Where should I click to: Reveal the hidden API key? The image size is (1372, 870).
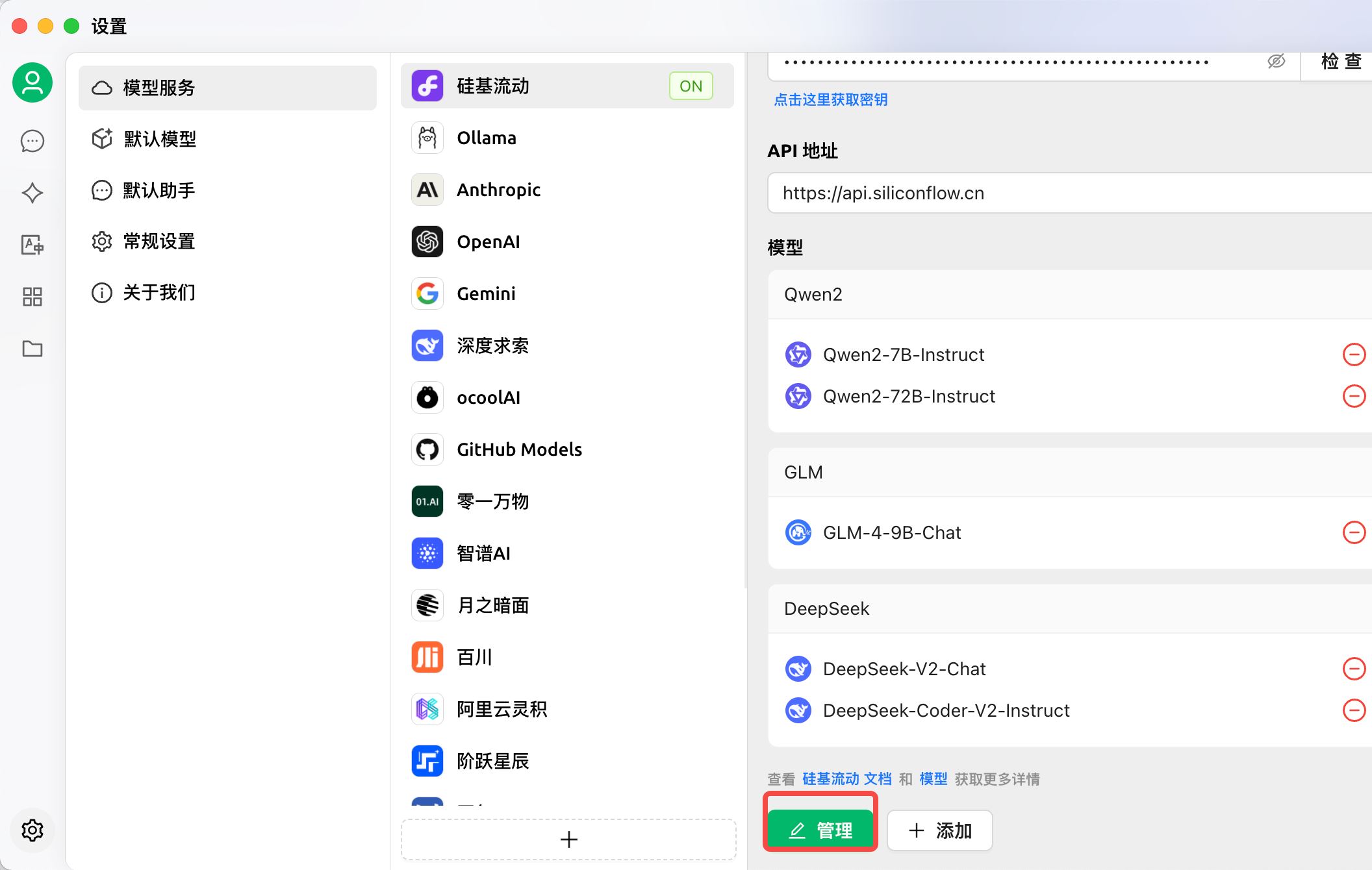tap(1275, 62)
